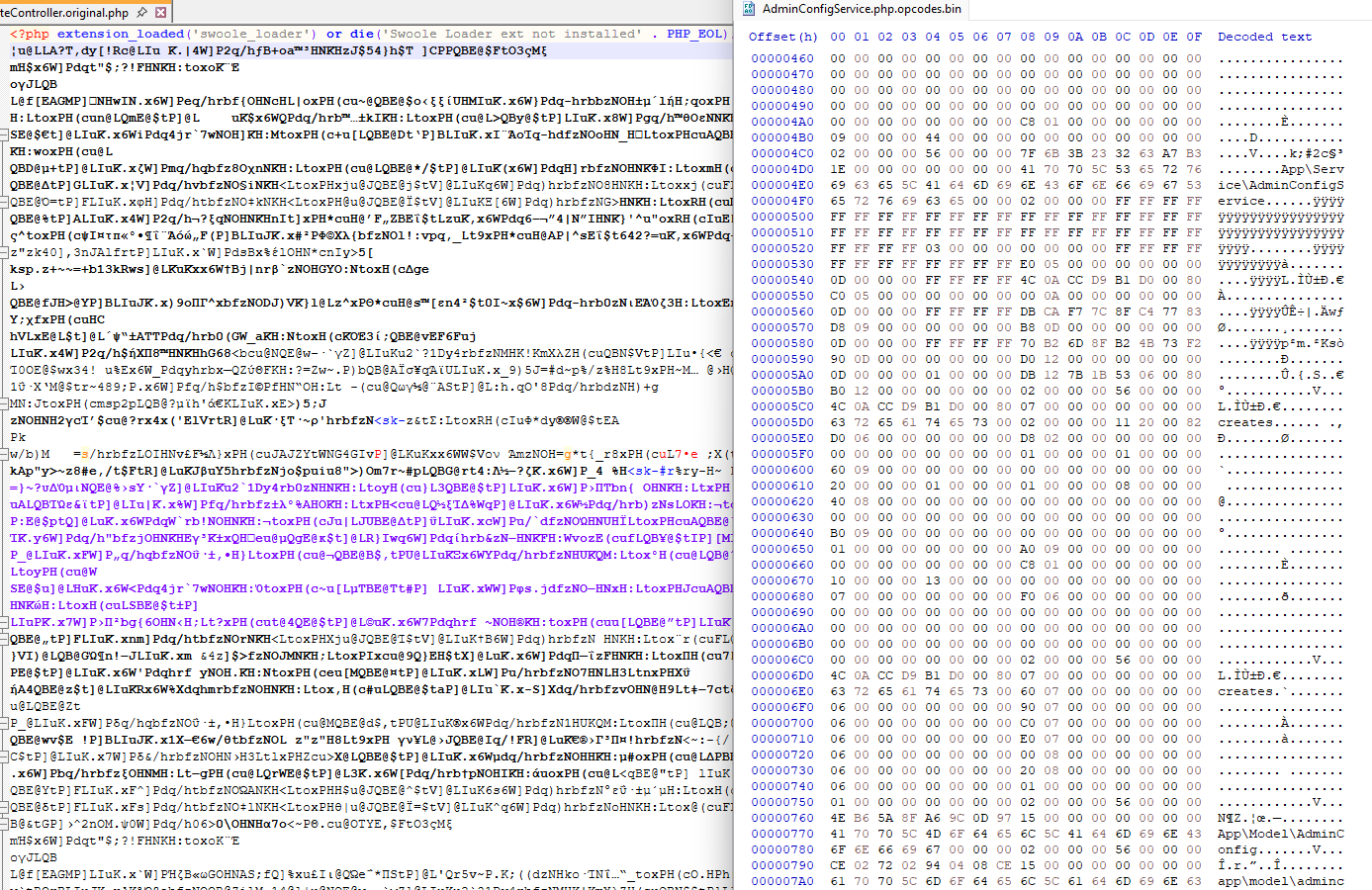Select hex column header 0C

[x=1123, y=37]
